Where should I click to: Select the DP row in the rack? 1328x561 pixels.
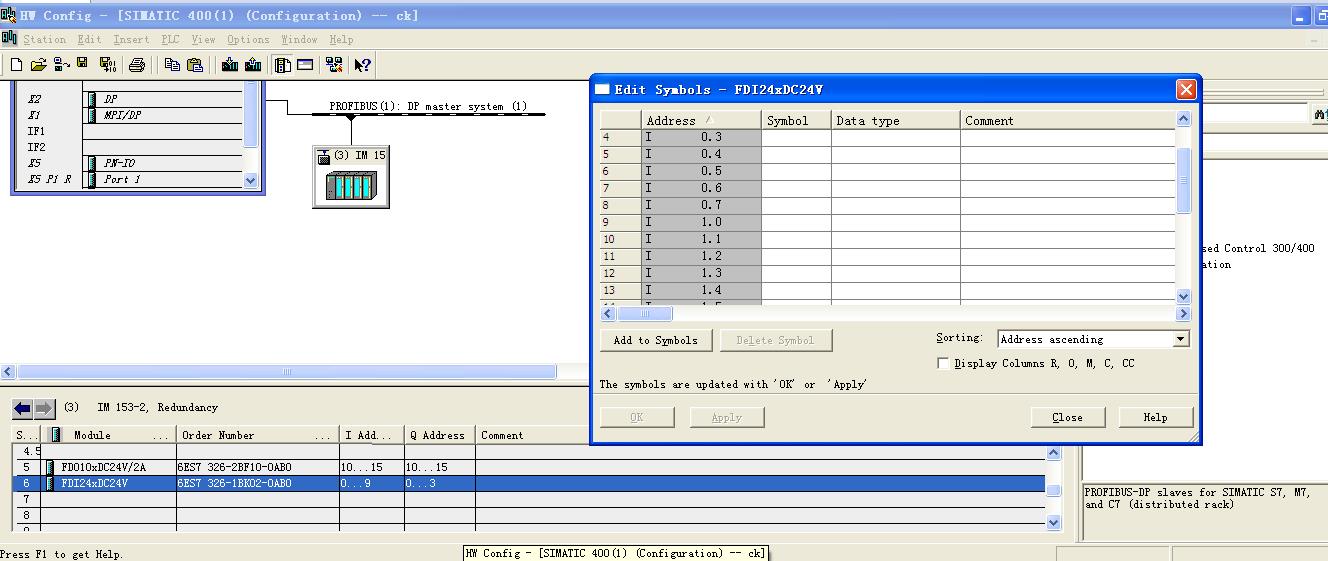163,99
